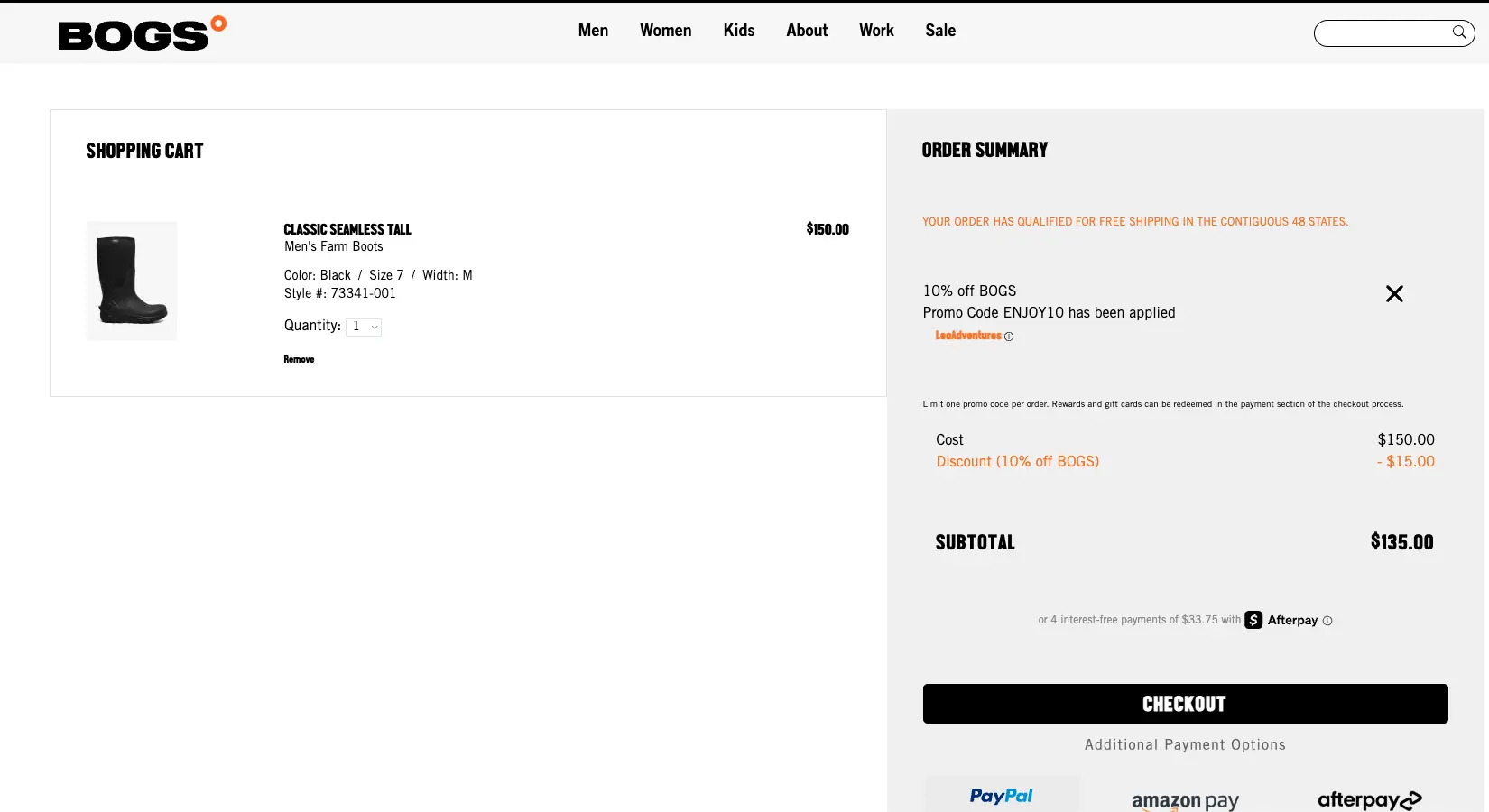
Task: Select afterpay payment option
Action: (x=1369, y=799)
